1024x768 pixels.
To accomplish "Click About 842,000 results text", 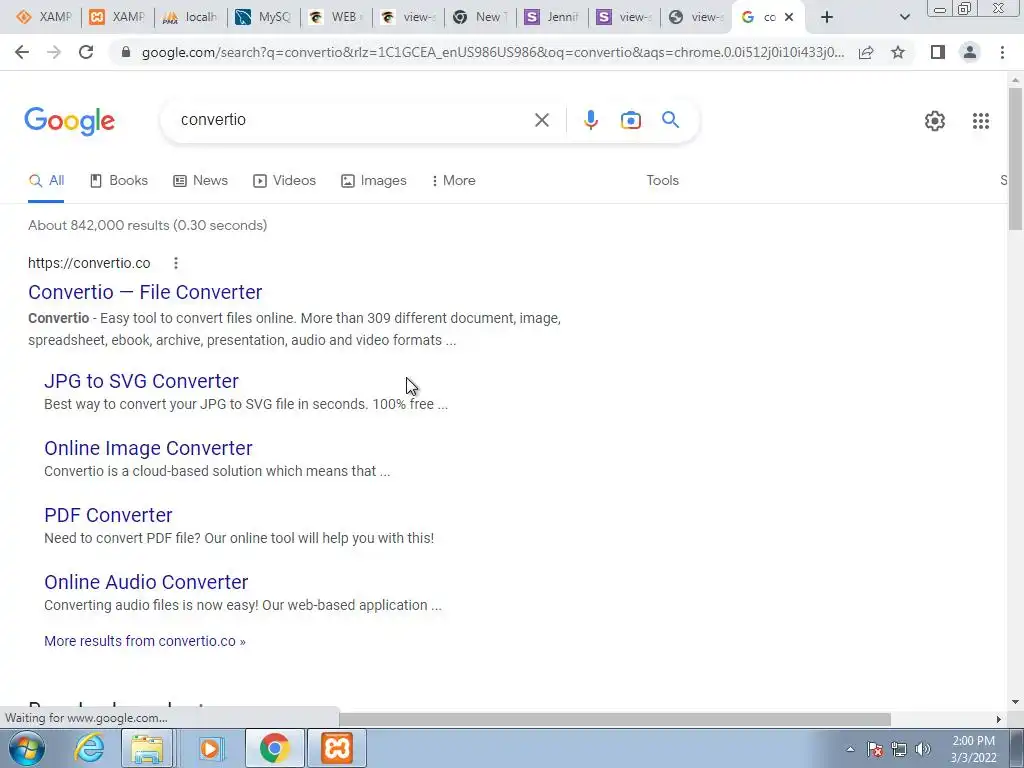I will point(148,225).
